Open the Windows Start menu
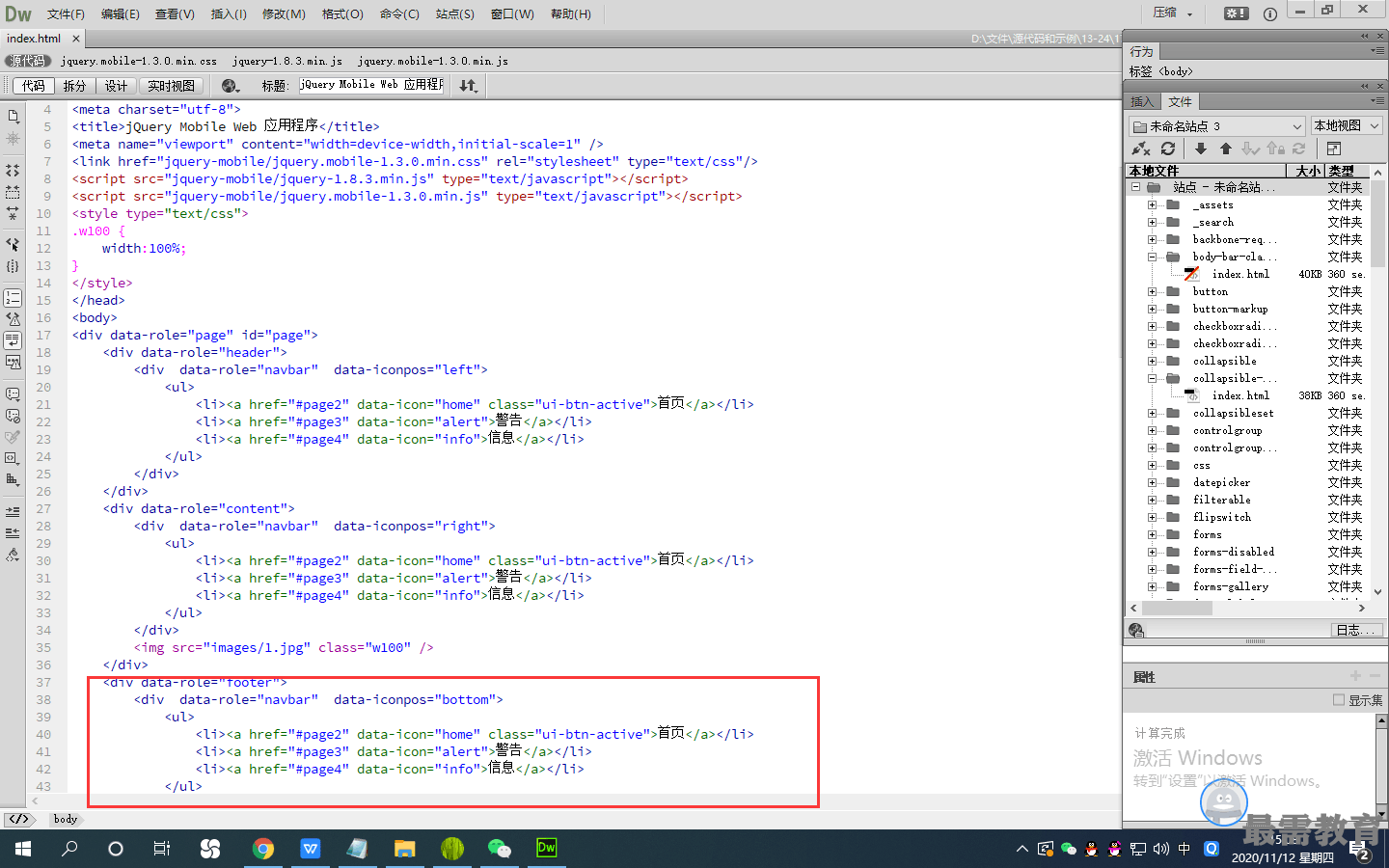The width and height of the screenshot is (1389, 868). click(23, 849)
